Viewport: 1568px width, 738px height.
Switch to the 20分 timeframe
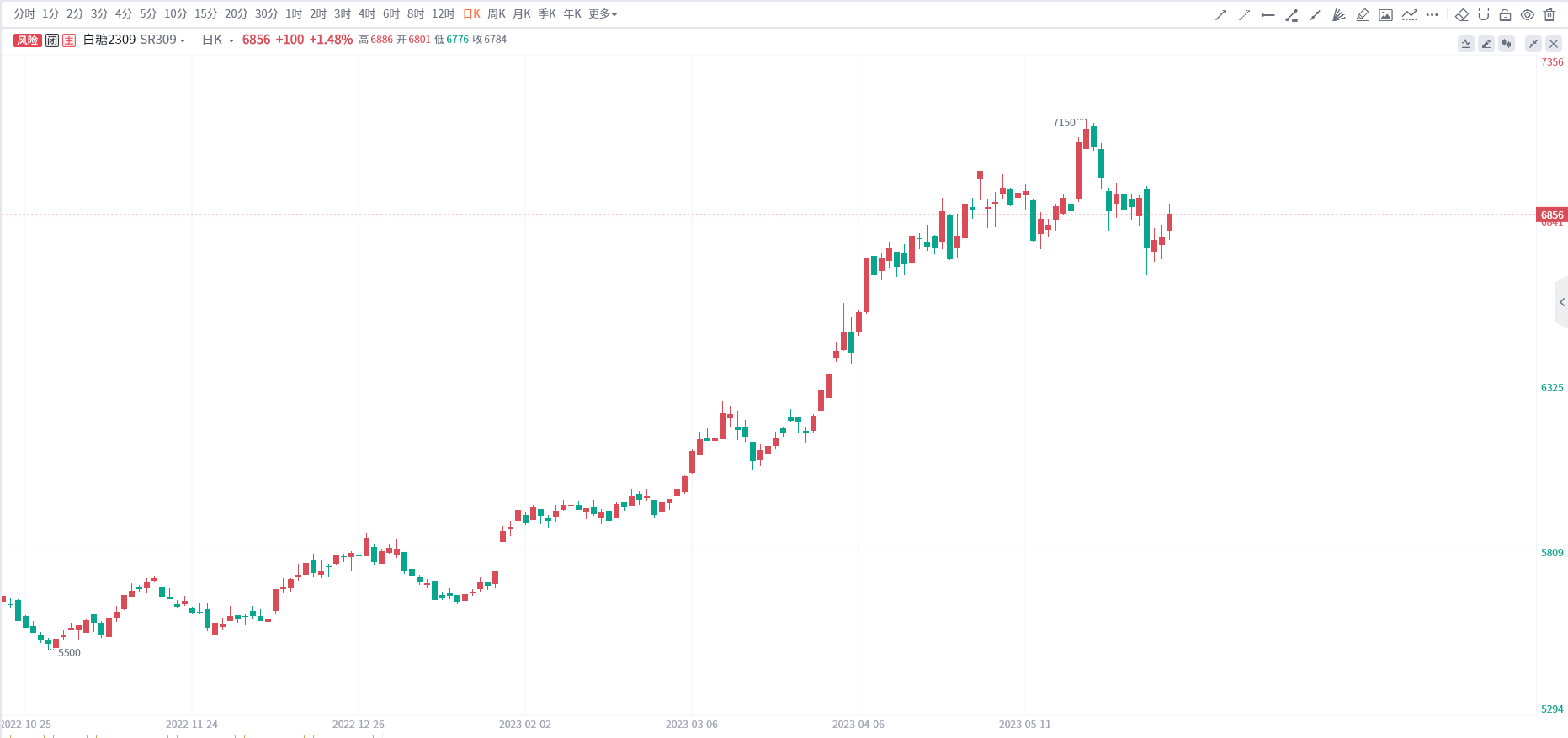pyautogui.click(x=237, y=14)
